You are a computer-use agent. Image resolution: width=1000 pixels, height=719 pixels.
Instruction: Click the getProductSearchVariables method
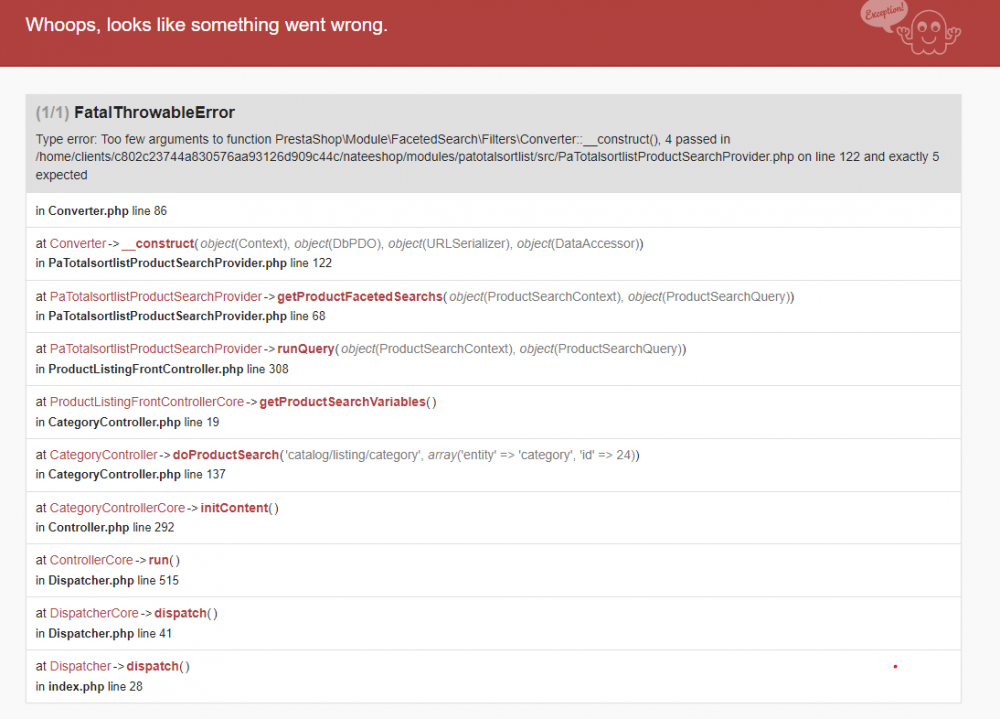coord(342,402)
